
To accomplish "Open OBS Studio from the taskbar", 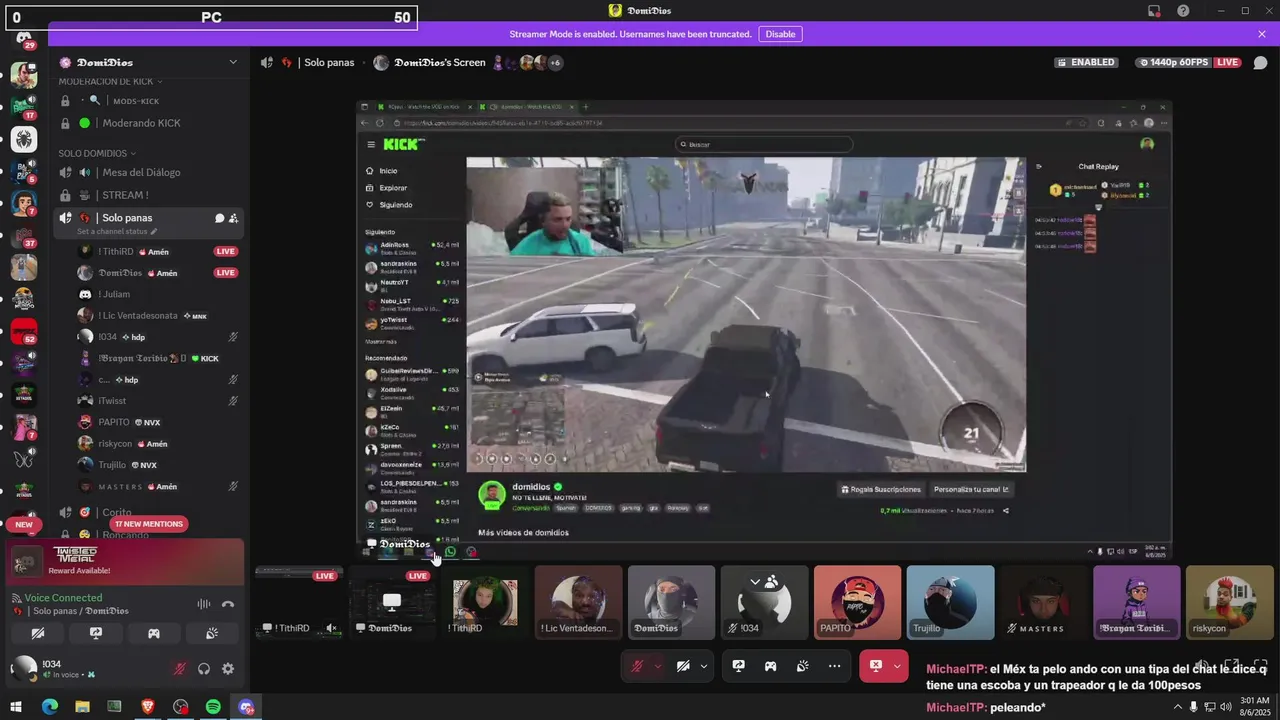I will click(x=180, y=707).
